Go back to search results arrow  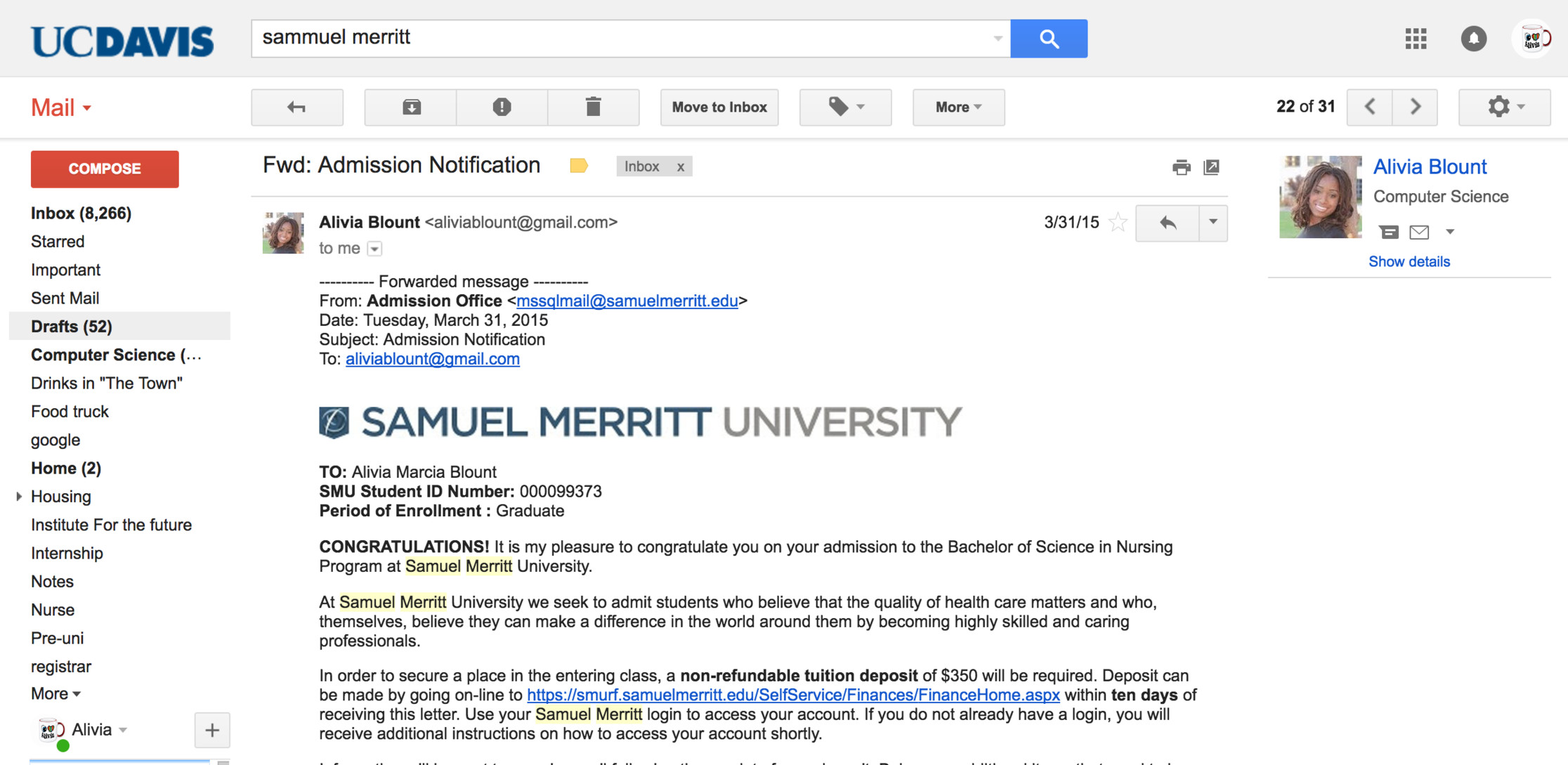(297, 107)
